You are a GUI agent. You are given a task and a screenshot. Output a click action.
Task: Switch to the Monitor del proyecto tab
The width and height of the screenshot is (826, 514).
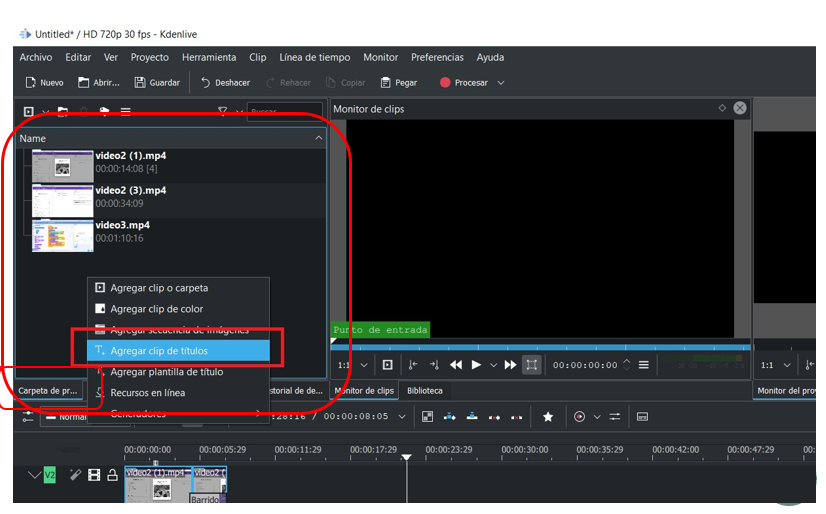[x=785, y=391]
